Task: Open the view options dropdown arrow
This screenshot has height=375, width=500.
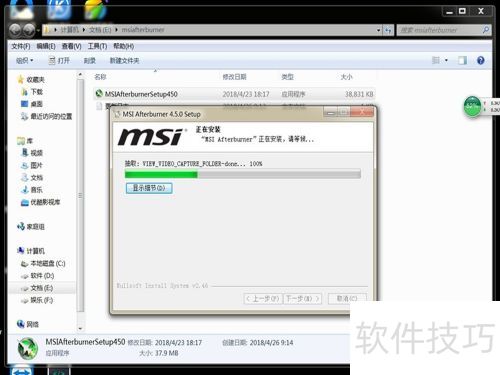Action: (x=446, y=60)
